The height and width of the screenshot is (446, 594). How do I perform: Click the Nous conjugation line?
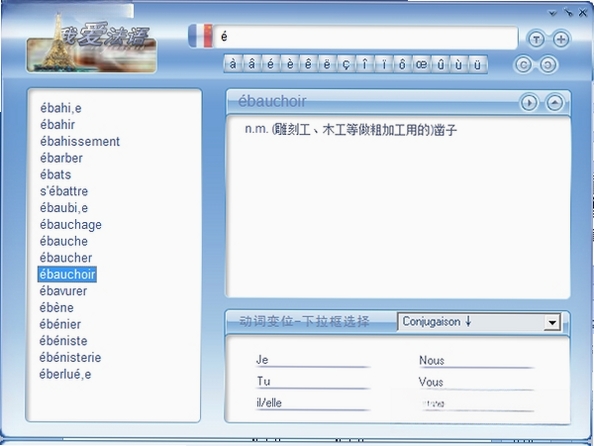pos(476,361)
